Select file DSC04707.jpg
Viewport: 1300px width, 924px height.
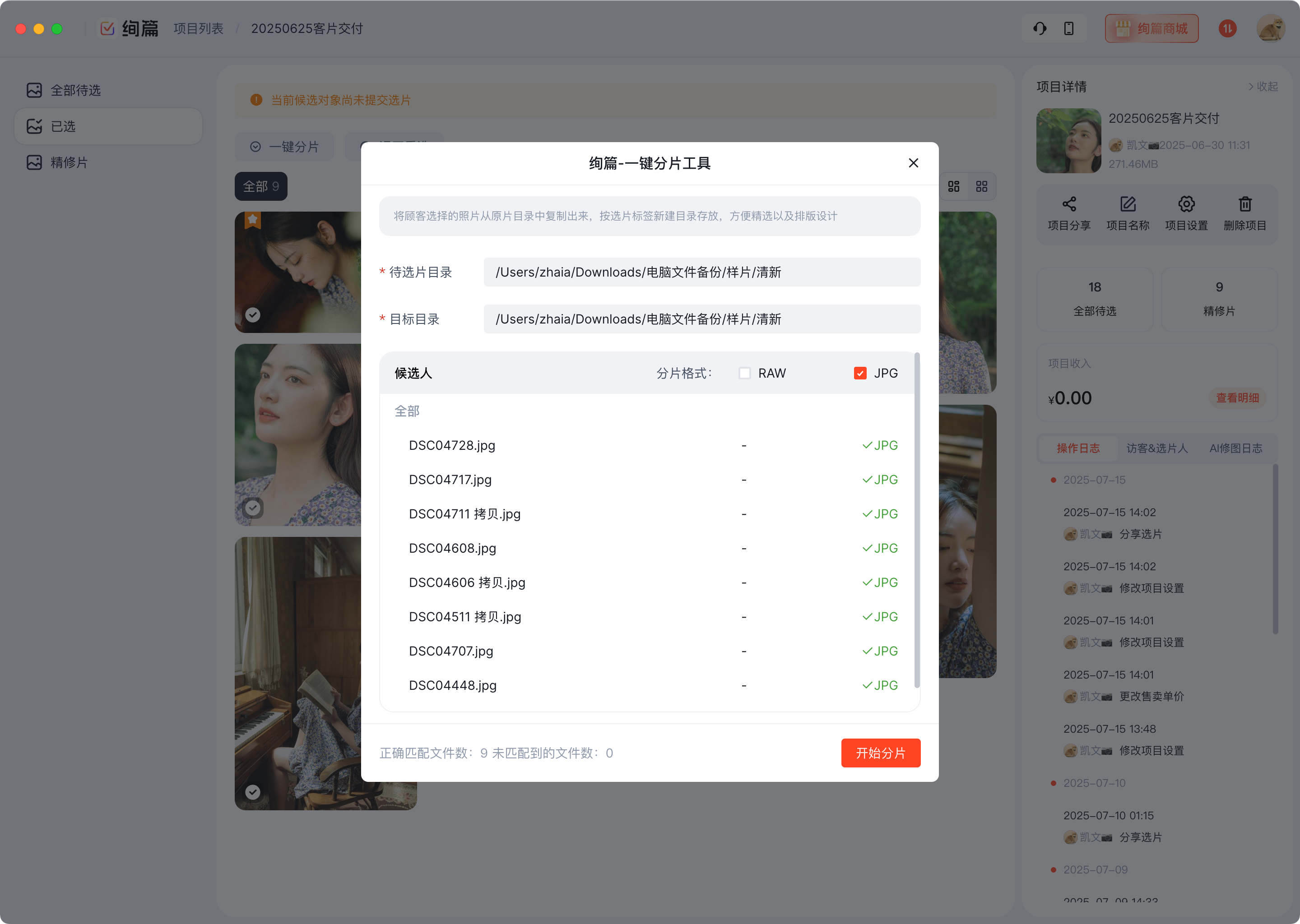click(x=451, y=651)
